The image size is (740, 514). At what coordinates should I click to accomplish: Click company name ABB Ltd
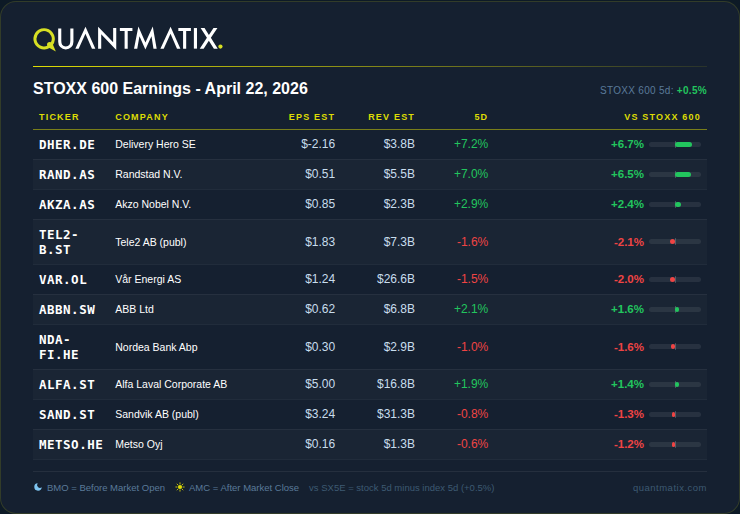[135, 309]
